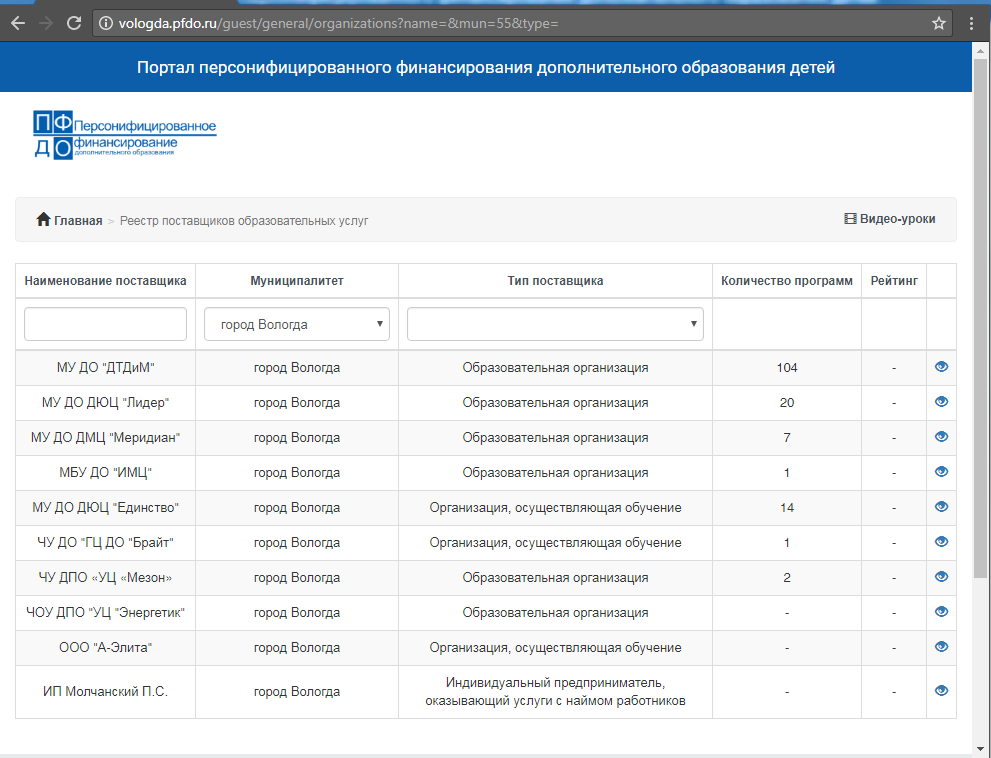
Task: Select the ЧОУ ДПО "УЦ "Энергетик" provider name
Action: point(106,613)
